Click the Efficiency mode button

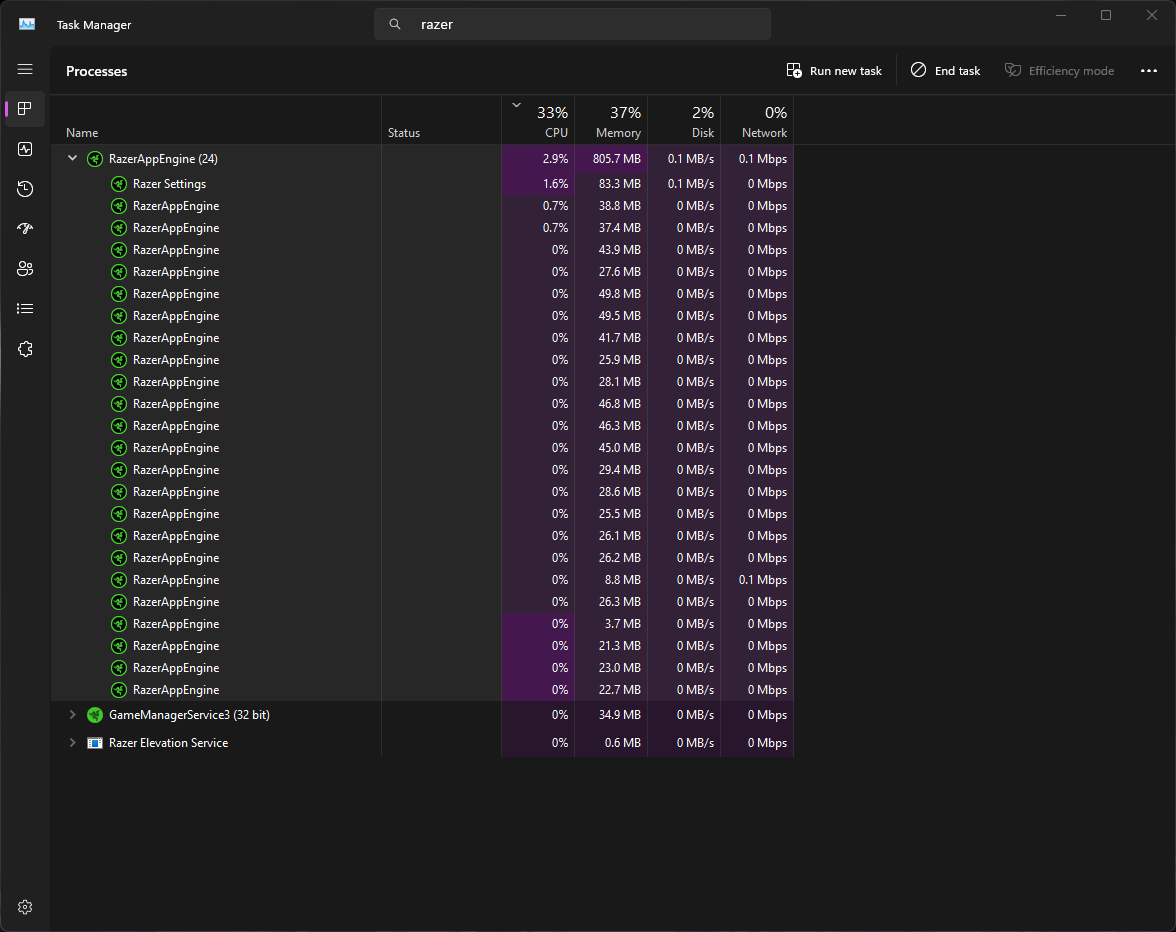coord(1059,70)
